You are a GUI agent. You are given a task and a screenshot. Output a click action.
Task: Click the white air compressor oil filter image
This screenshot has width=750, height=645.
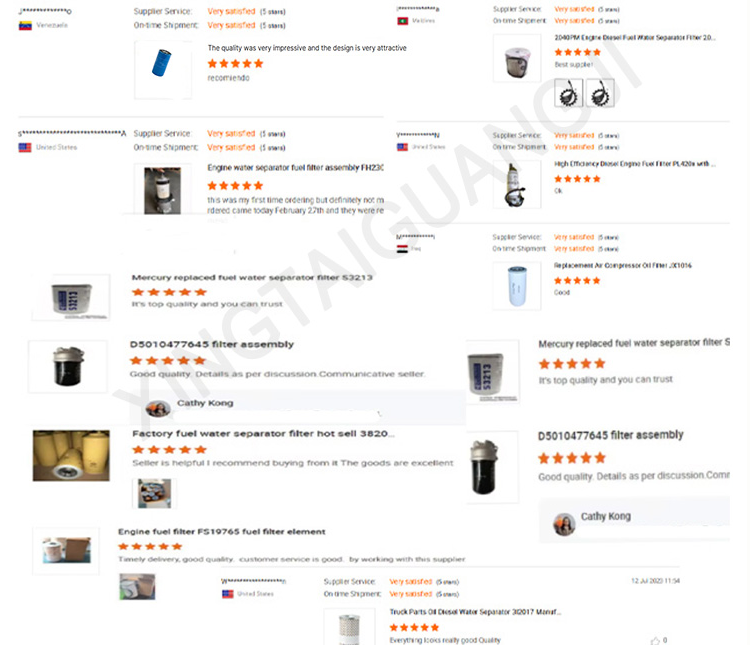[517, 286]
